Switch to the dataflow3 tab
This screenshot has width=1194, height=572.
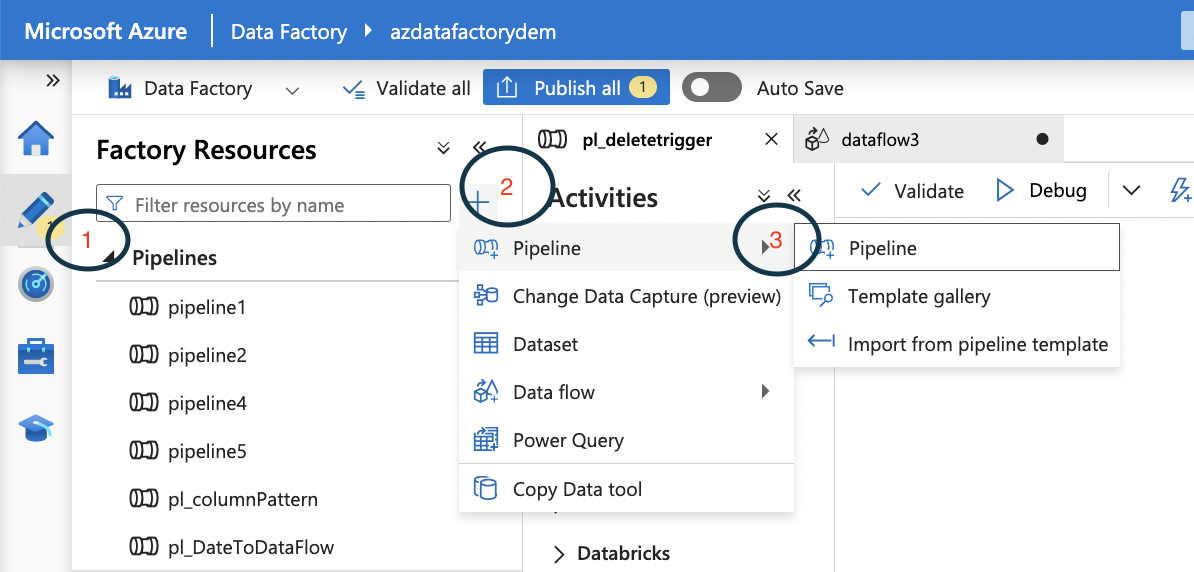tap(927, 139)
